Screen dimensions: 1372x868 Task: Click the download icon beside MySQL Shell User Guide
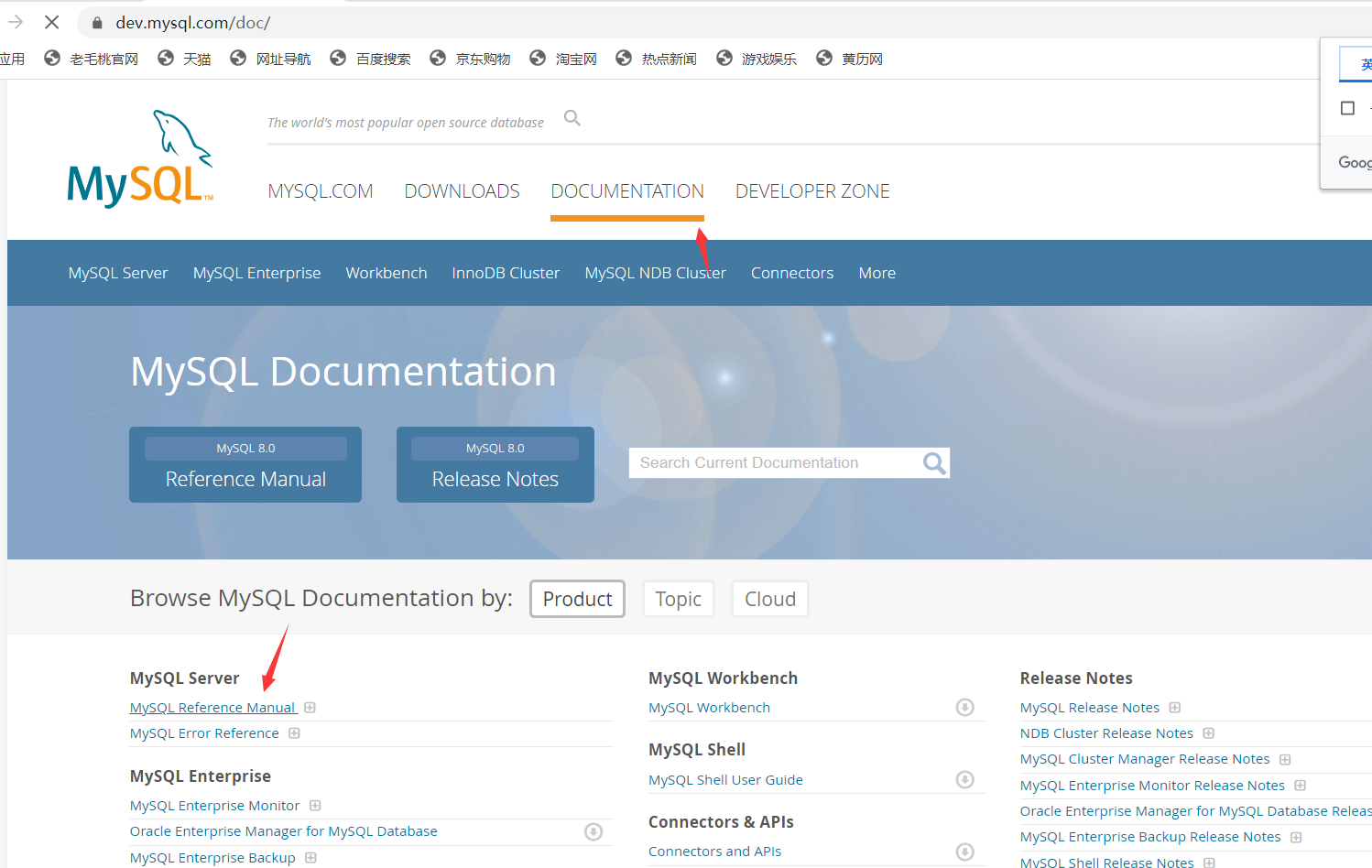tap(964, 779)
